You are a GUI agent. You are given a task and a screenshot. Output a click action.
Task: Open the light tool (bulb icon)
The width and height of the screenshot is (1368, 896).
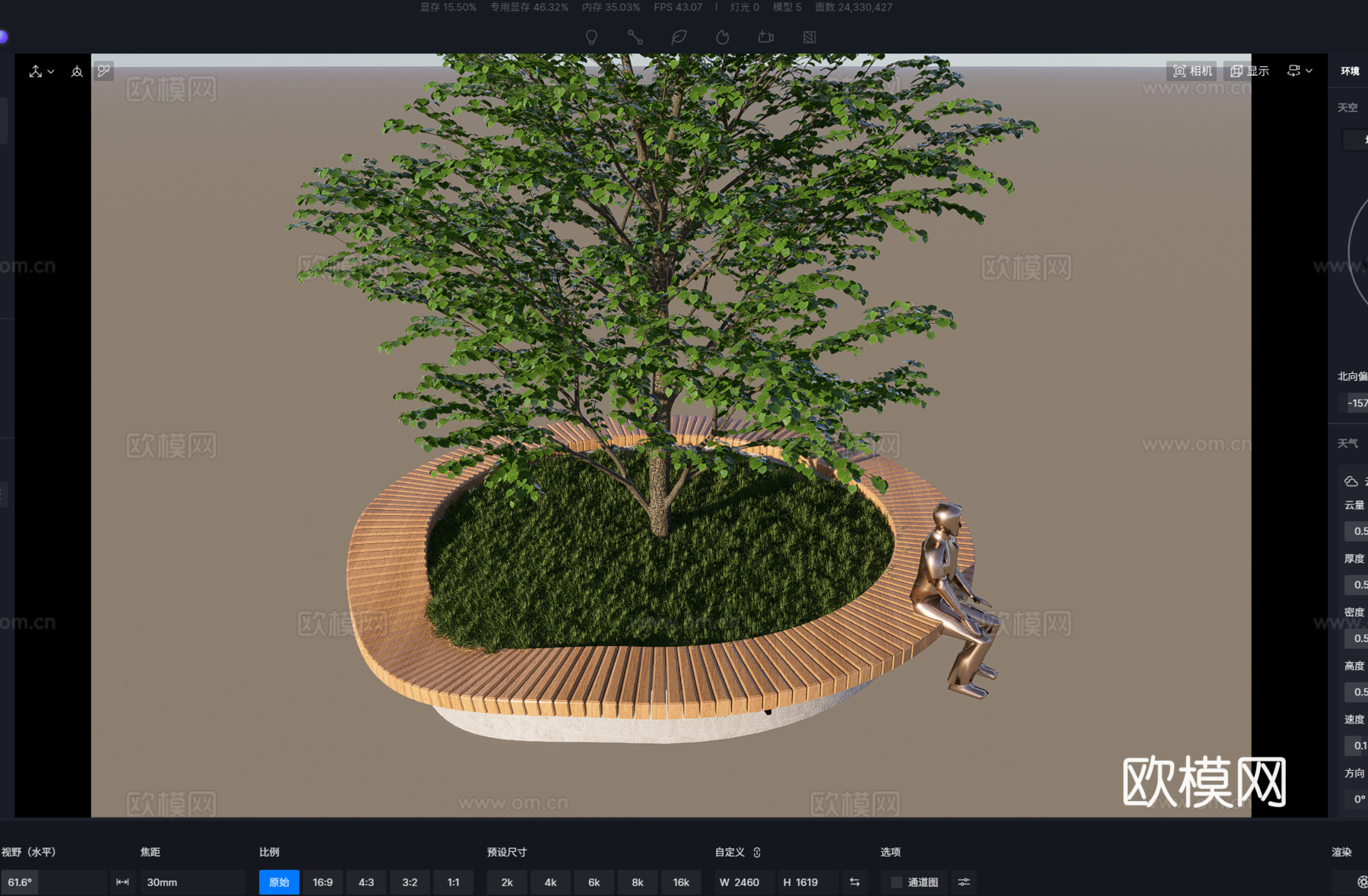click(591, 37)
